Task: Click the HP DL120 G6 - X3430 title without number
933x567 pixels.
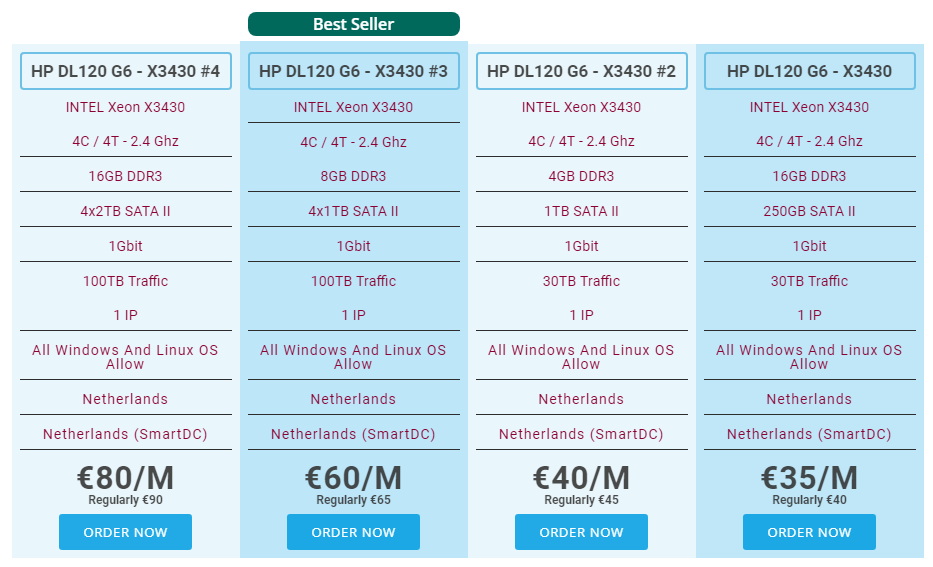Action: pos(810,71)
